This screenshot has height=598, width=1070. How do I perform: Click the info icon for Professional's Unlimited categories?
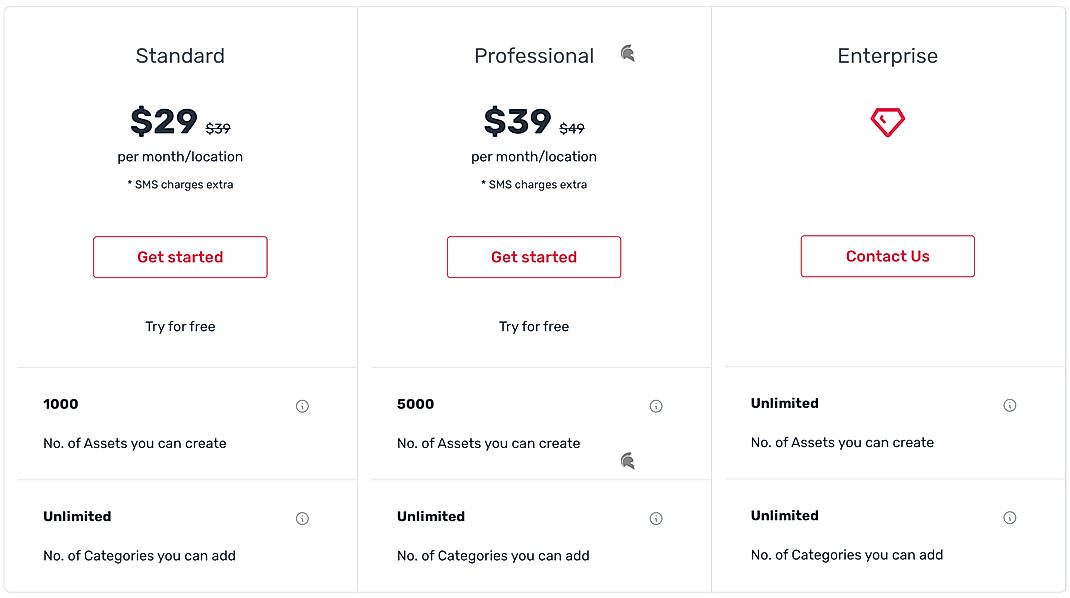tap(656, 518)
